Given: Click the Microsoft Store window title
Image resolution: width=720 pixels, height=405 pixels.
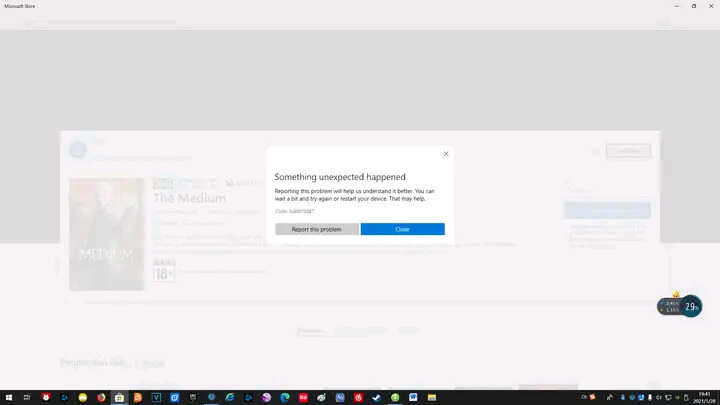Looking at the screenshot, I should (20, 6).
